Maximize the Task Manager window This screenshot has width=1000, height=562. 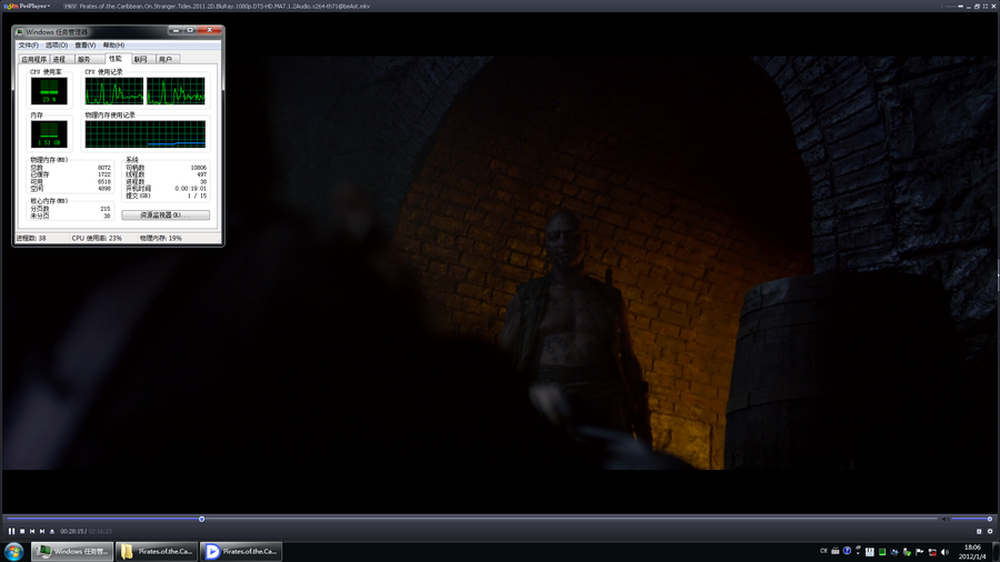pyautogui.click(x=189, y=30)
